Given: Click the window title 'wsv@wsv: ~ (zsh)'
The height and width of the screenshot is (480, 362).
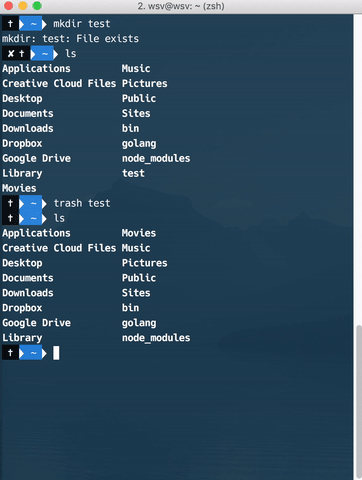Looking at the screenshot, I should (186, 6).
